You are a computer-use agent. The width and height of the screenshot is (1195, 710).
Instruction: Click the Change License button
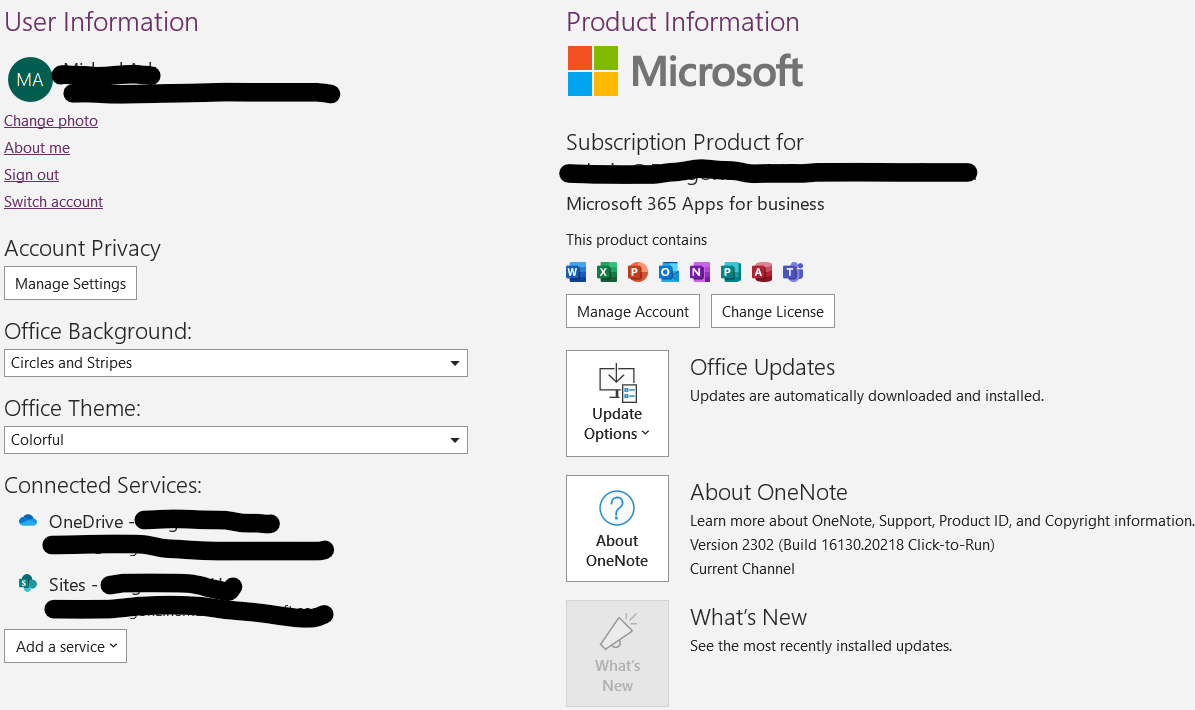tap(773, 311)
